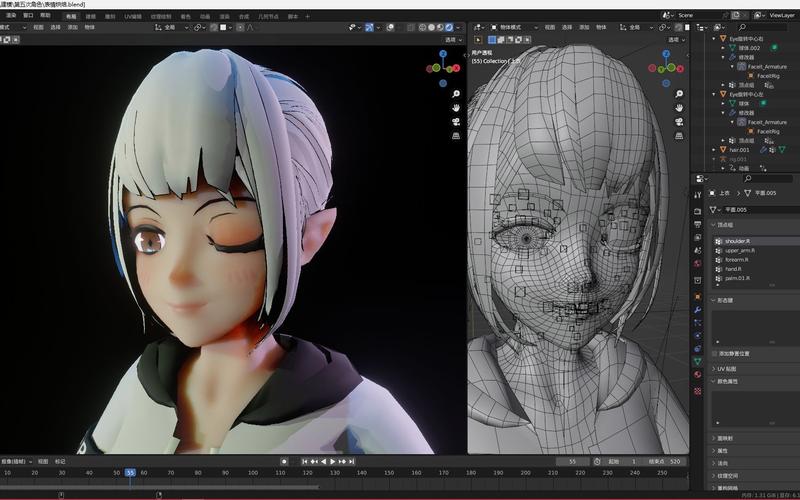
Task: Click the pan hand icon in left viewport
Action: pyautogui.click(x=456, y=108)
